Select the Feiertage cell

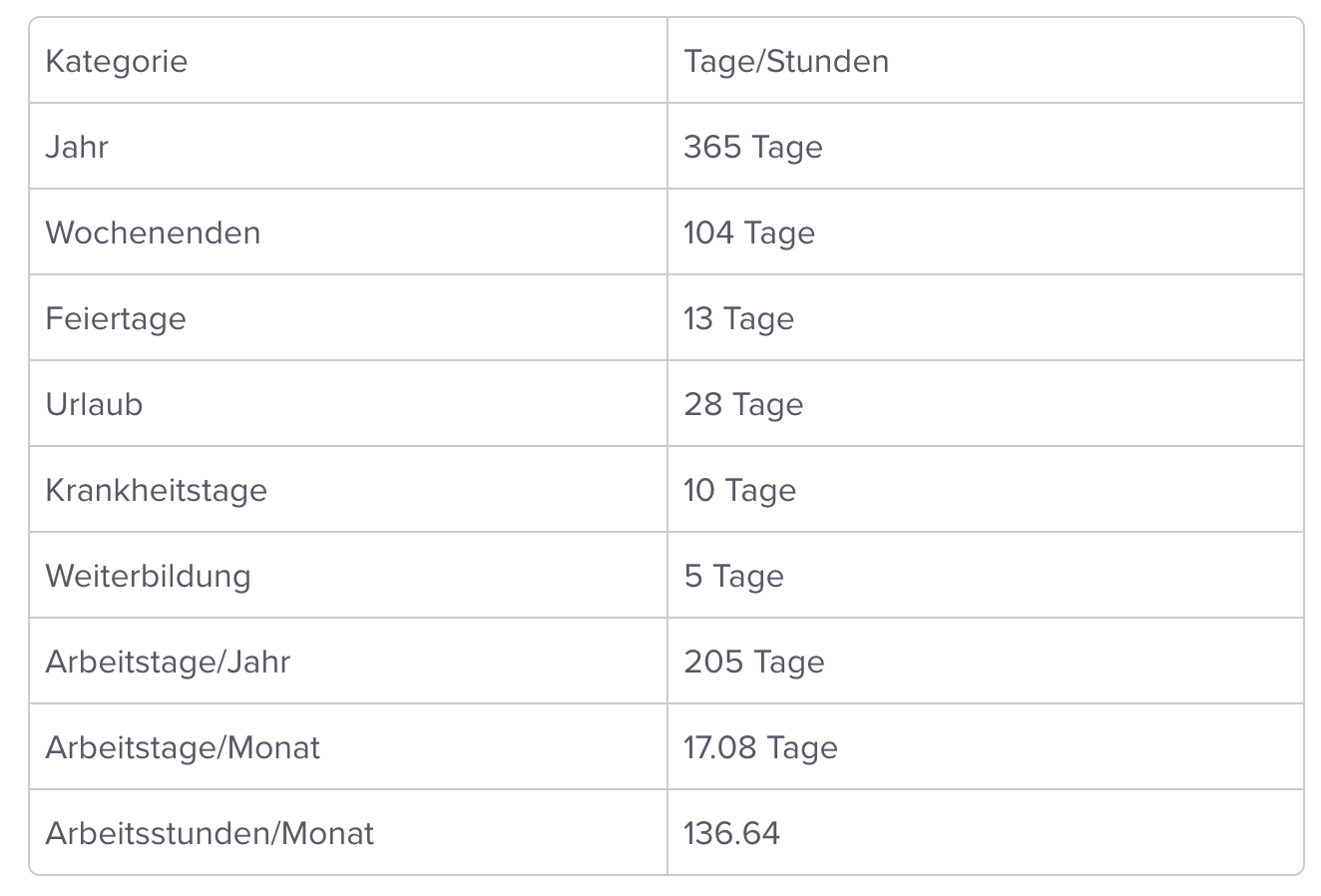pyautogui.click(x=116, y=318)
